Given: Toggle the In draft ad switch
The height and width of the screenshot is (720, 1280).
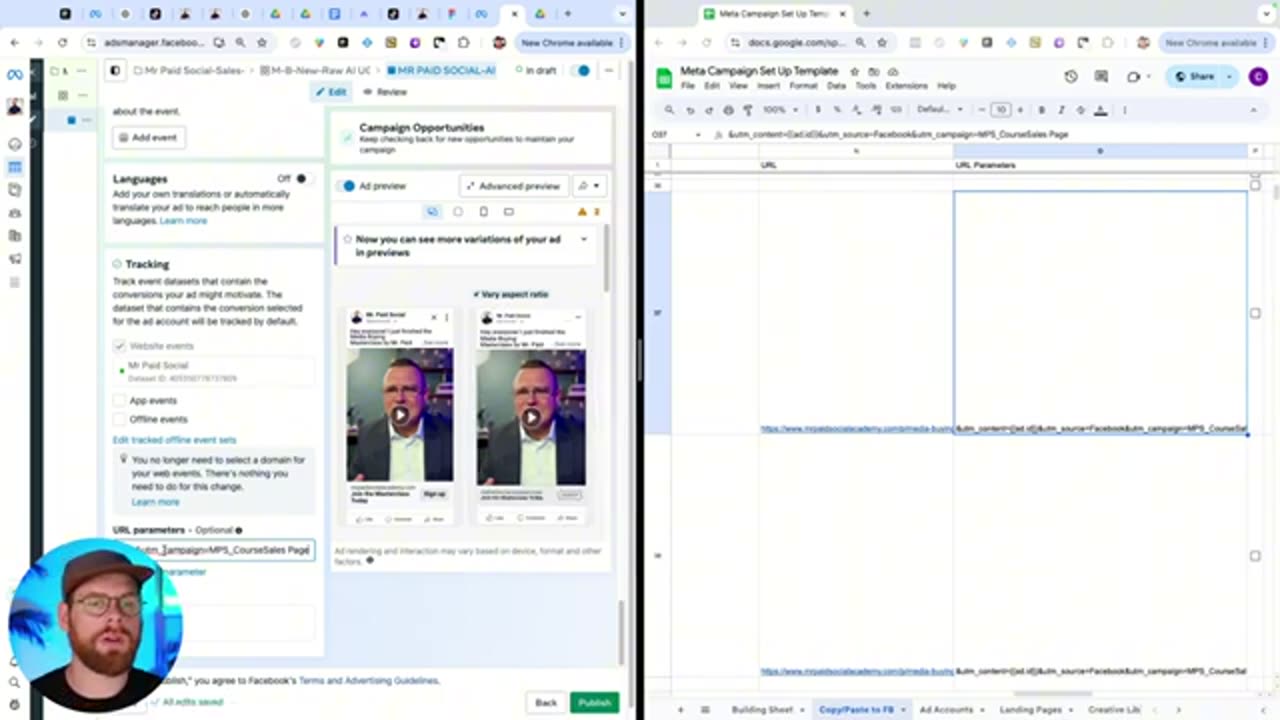Looking at the screenshot, I should [581, 71].
